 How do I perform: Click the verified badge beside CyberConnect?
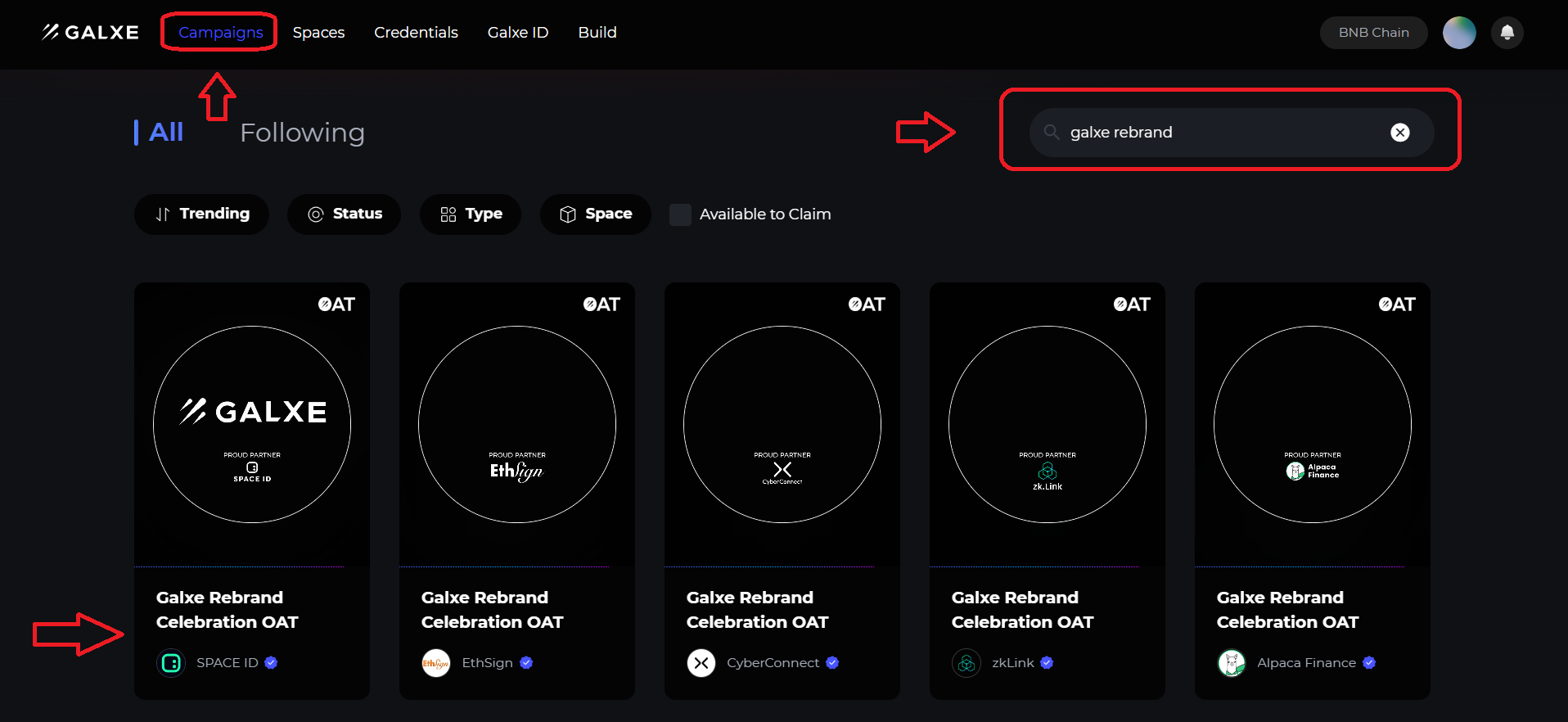click(832, 663)
